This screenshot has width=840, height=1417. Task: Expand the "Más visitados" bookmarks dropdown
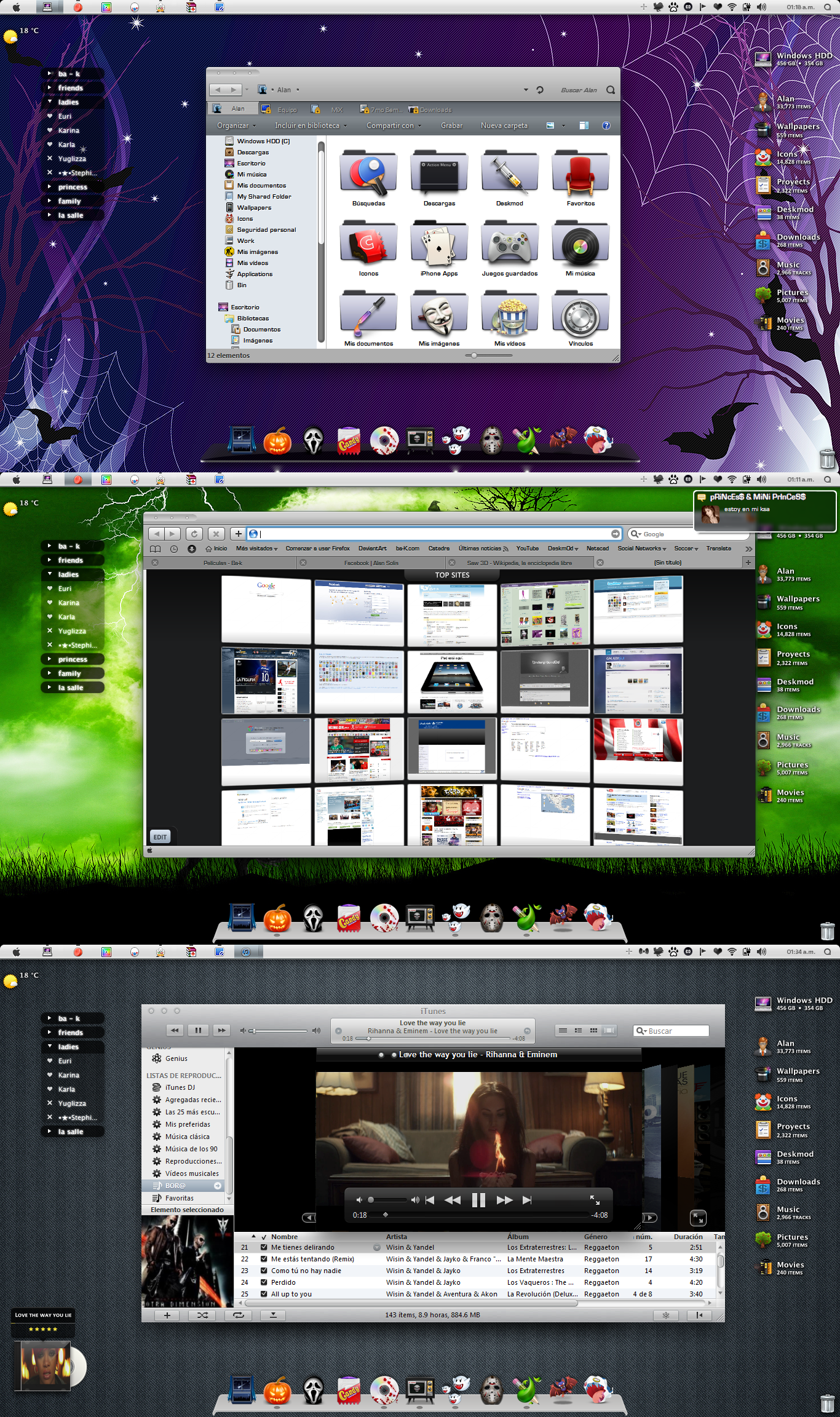pyautogui.click(x=256, y=549)
